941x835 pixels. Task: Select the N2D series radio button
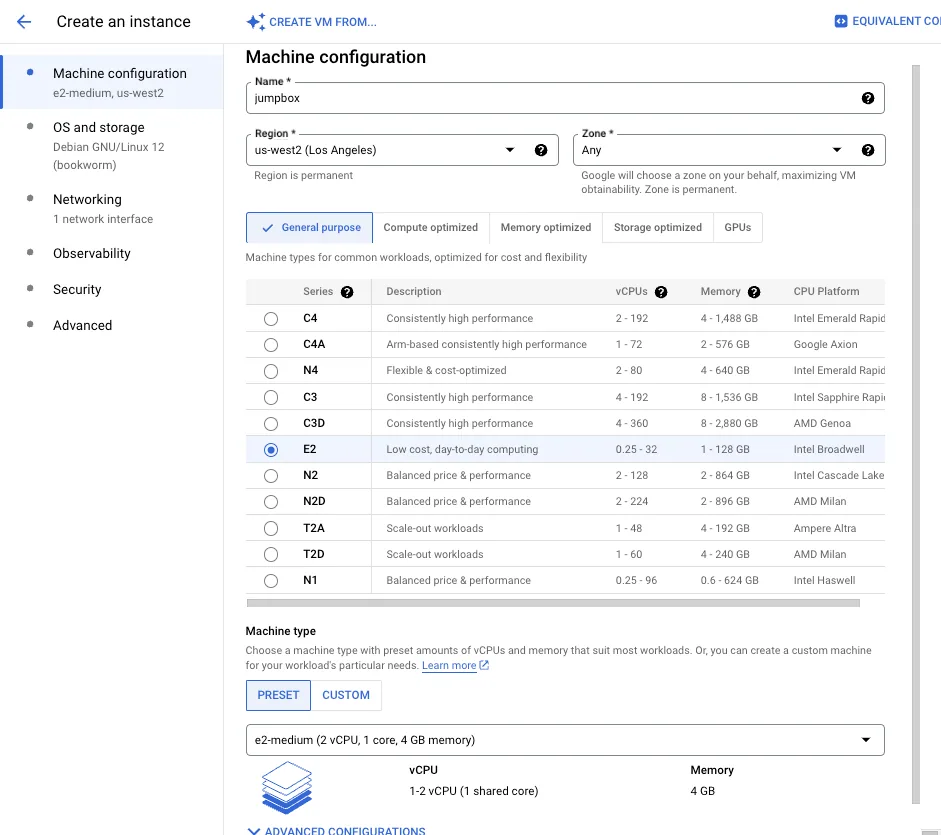click(271, 502)
